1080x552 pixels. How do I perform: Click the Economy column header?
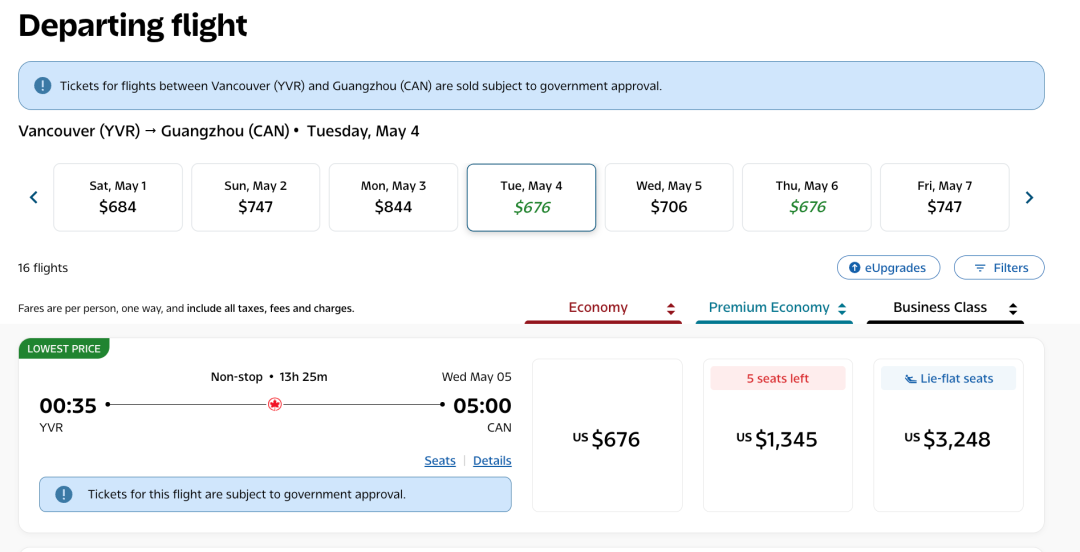tap(603, 309)
